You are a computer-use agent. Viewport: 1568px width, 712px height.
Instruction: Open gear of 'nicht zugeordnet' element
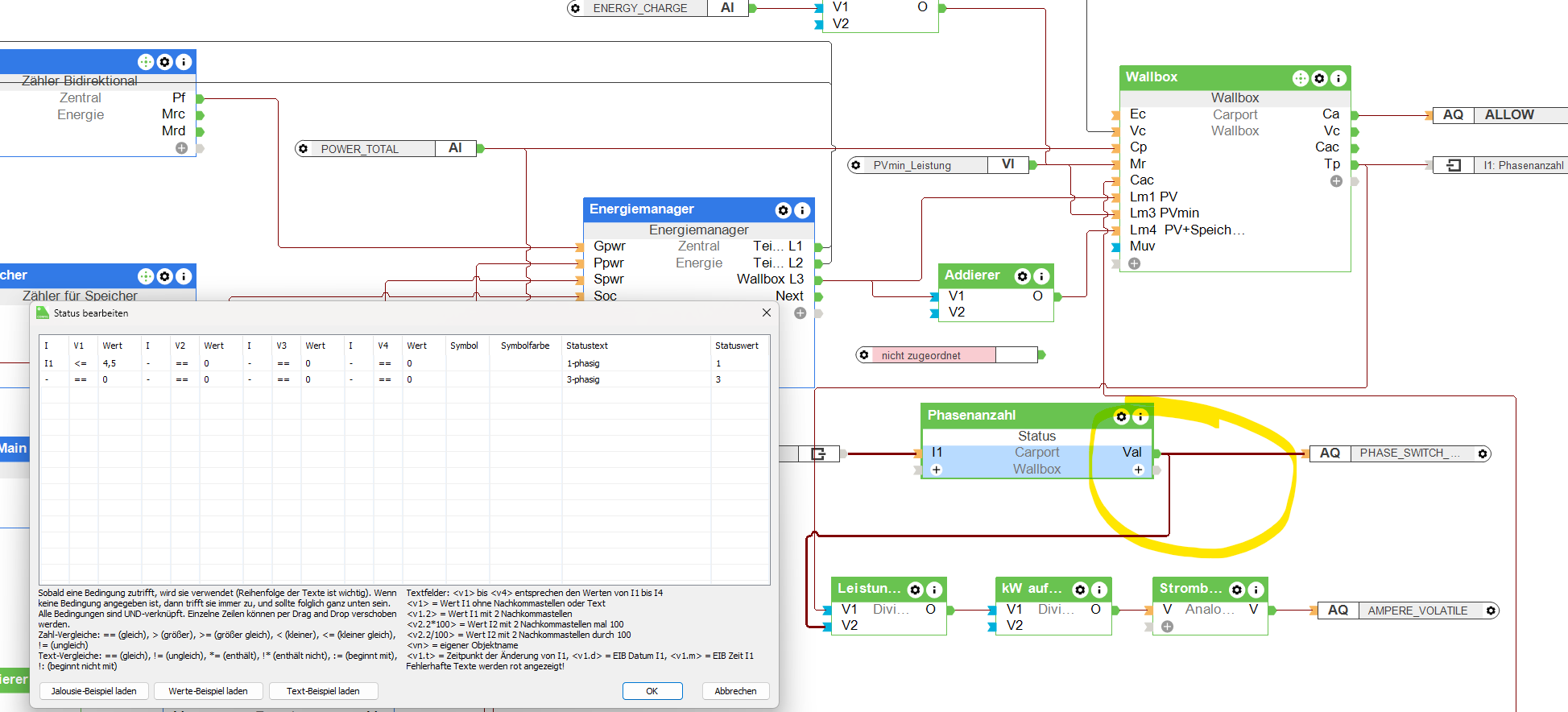[864, 355]
